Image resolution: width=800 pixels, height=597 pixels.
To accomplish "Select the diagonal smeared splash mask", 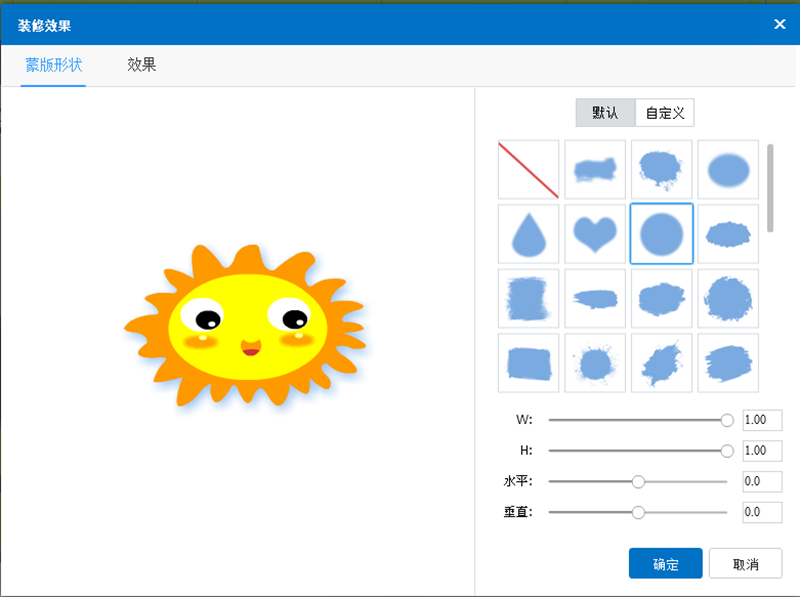I will [661, 363].
